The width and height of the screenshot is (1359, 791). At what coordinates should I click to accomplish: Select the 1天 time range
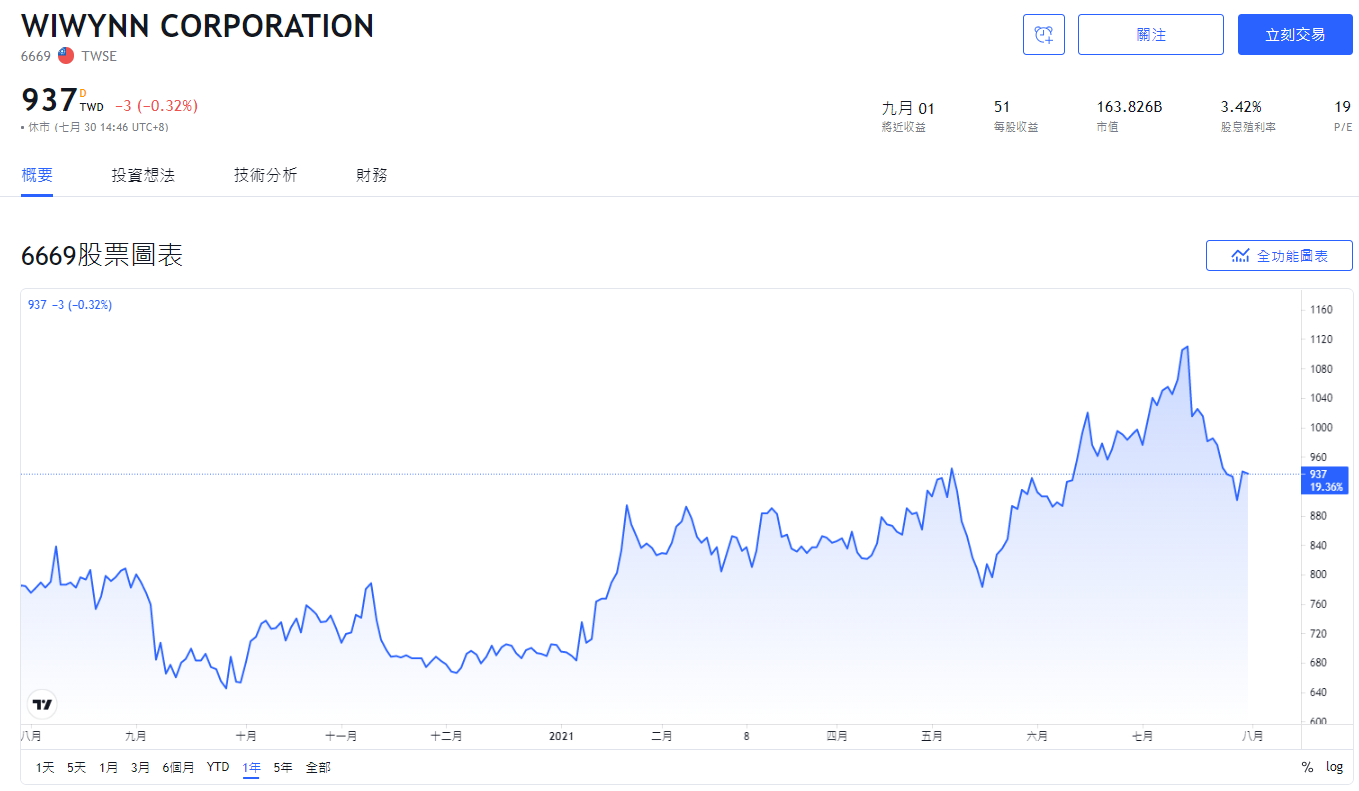(x=45, y=768)
